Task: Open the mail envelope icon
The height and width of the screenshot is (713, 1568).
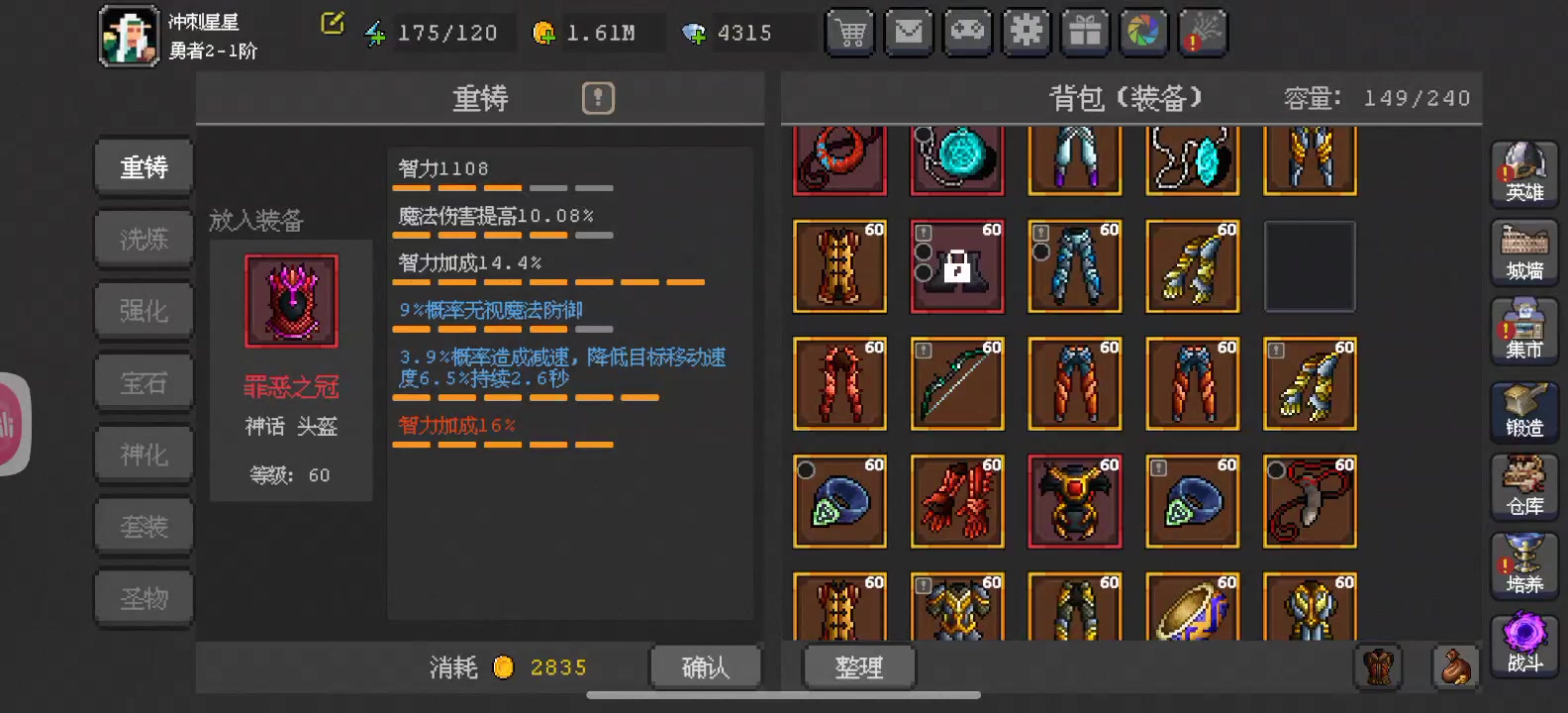Action: pos(909,32)
